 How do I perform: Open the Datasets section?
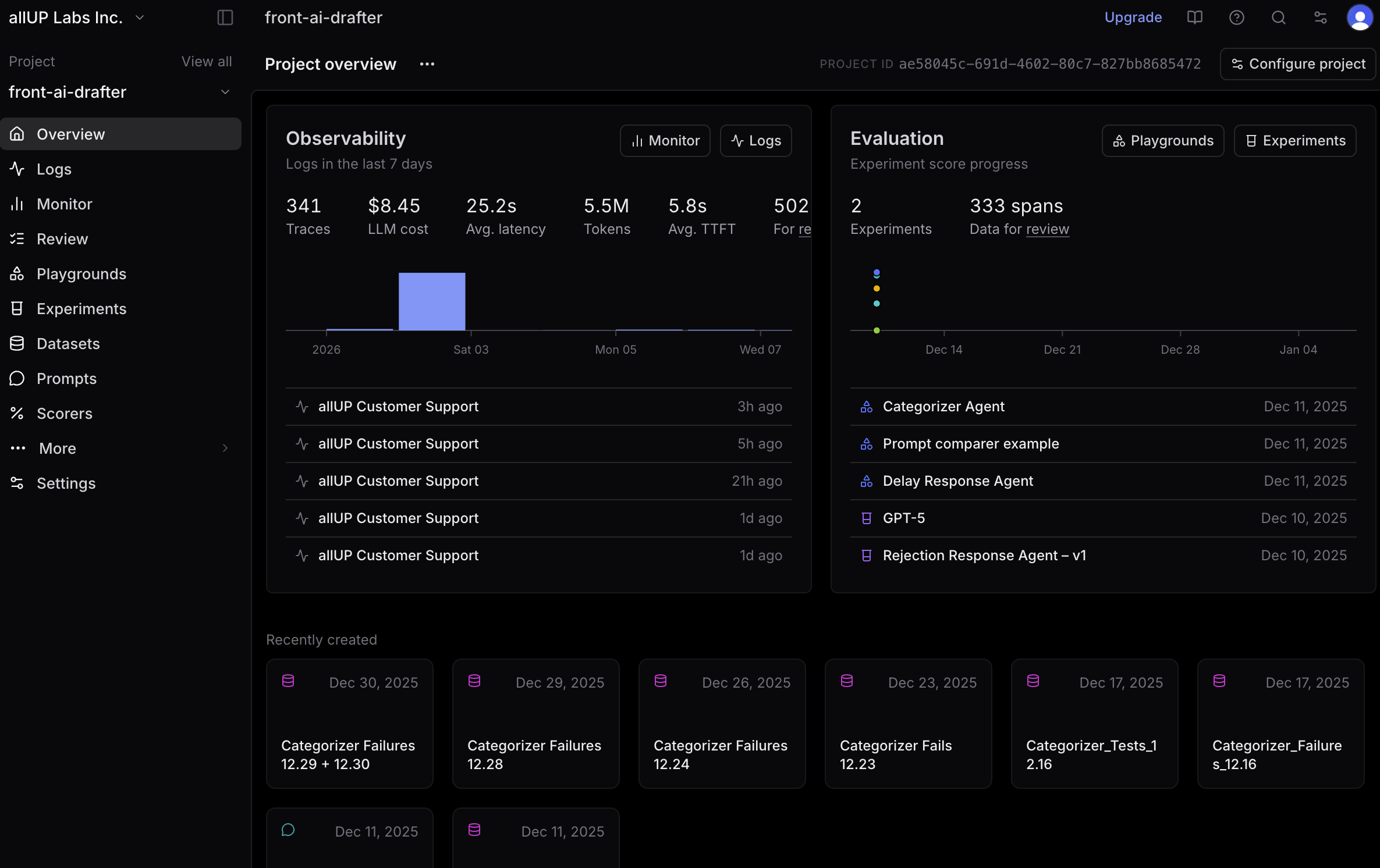point(68,343)
